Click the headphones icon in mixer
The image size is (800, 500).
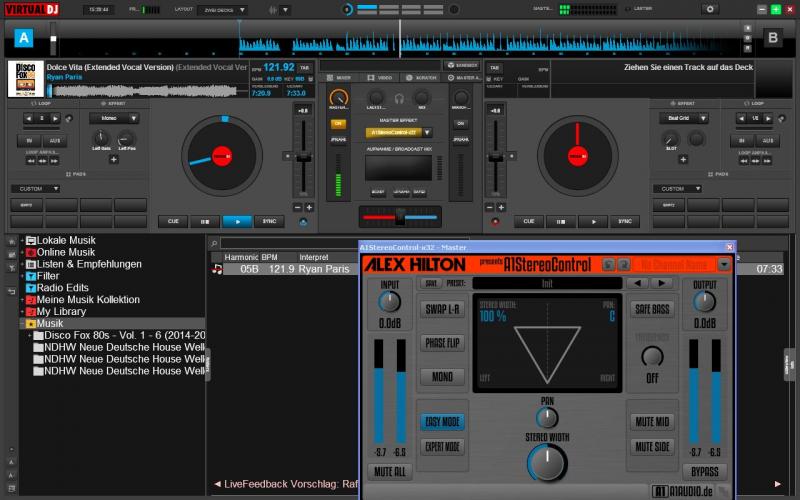click(399, 99)
